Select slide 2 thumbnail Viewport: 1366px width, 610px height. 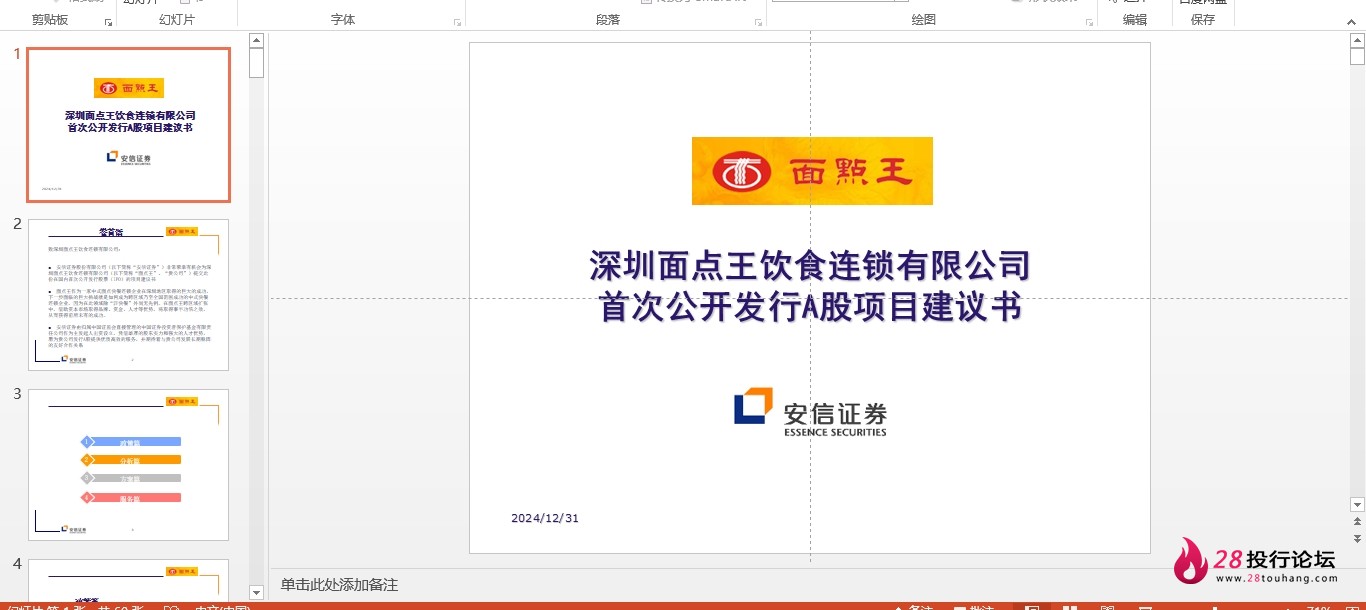(128, 295)
